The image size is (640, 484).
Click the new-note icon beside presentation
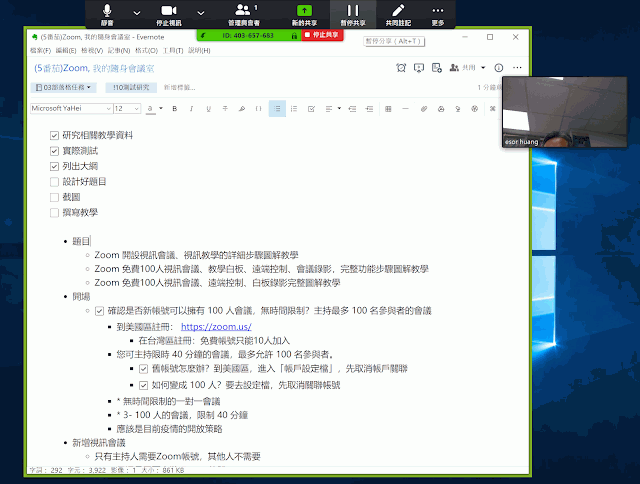pyautogui.click(x=437, y=68)
